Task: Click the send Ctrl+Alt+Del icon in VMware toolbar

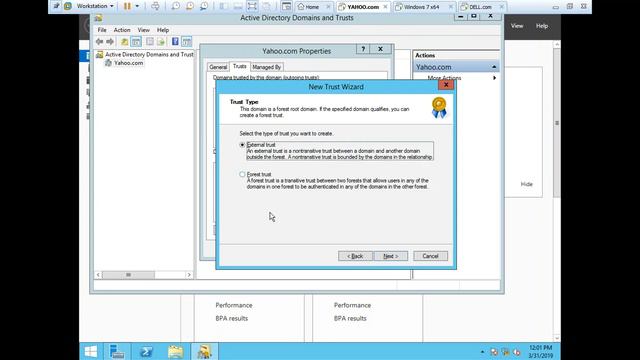Action: coord(156,6)
